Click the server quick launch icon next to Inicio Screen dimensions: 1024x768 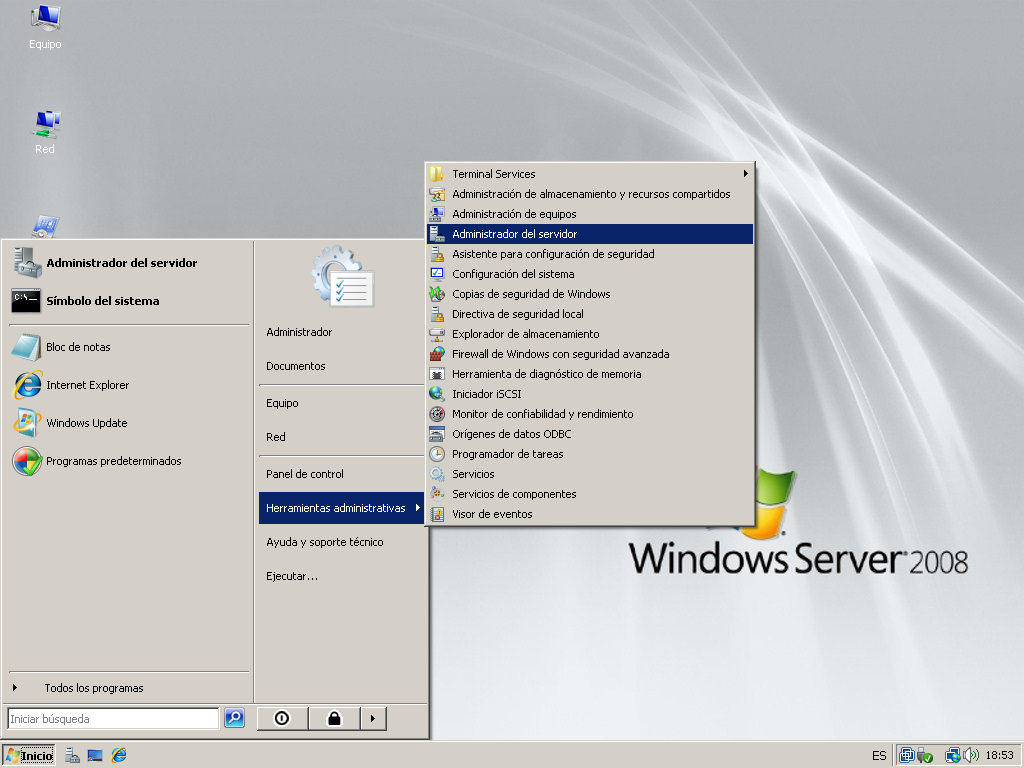pyautogui.click(x=70, y=755)
